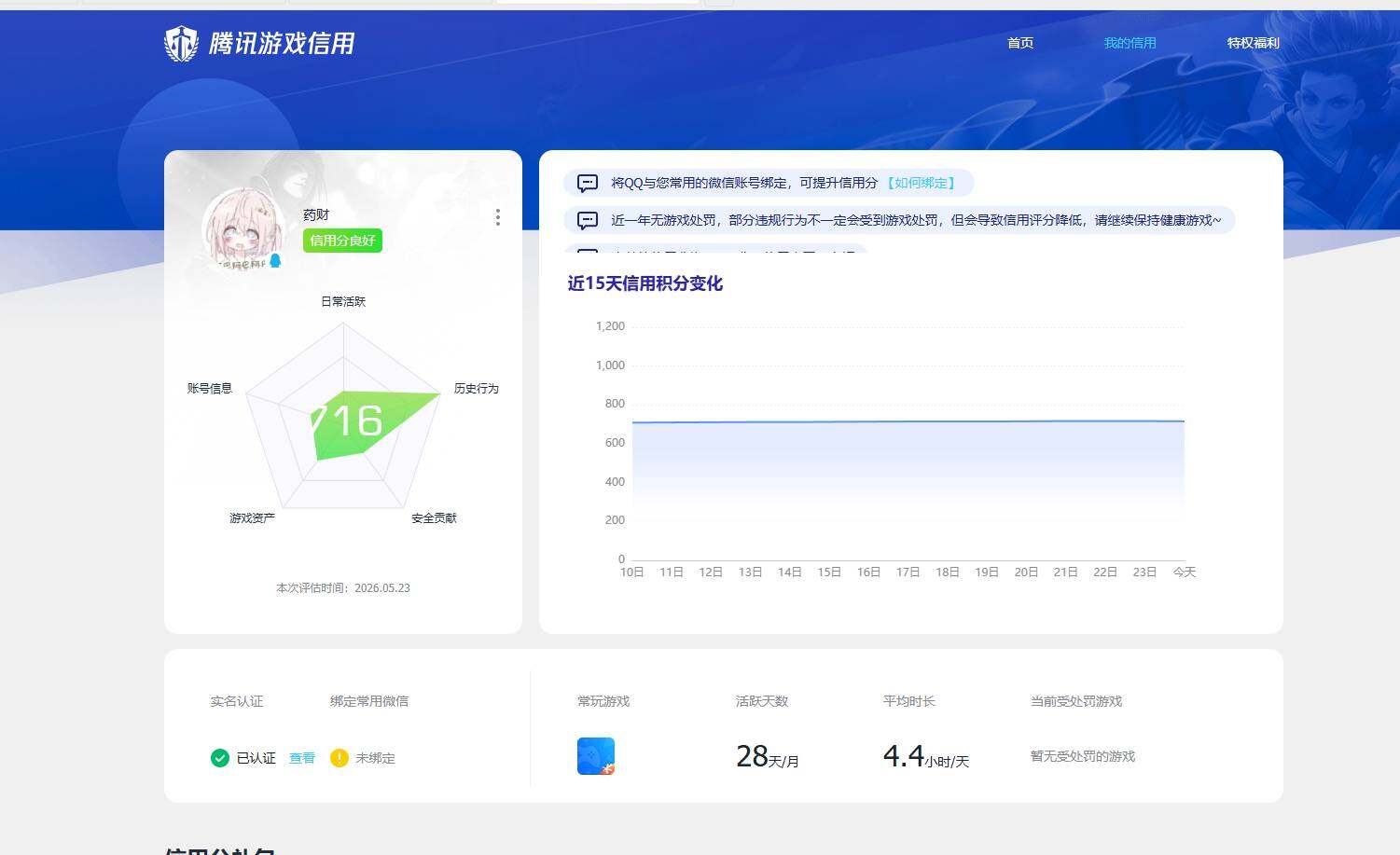Click the 近15天信用积分变化 heading

coord(645,283)
